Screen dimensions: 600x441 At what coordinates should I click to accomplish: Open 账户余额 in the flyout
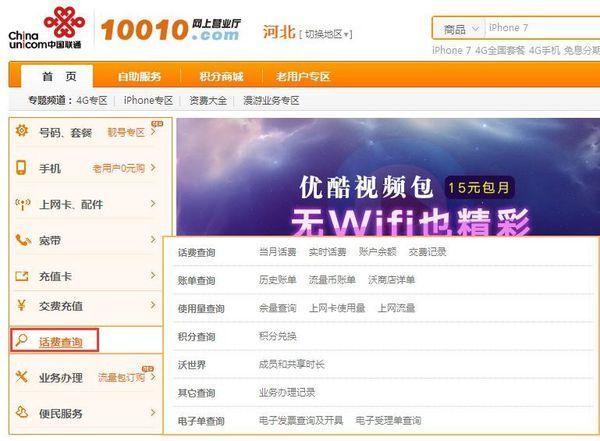pos(377,252)
